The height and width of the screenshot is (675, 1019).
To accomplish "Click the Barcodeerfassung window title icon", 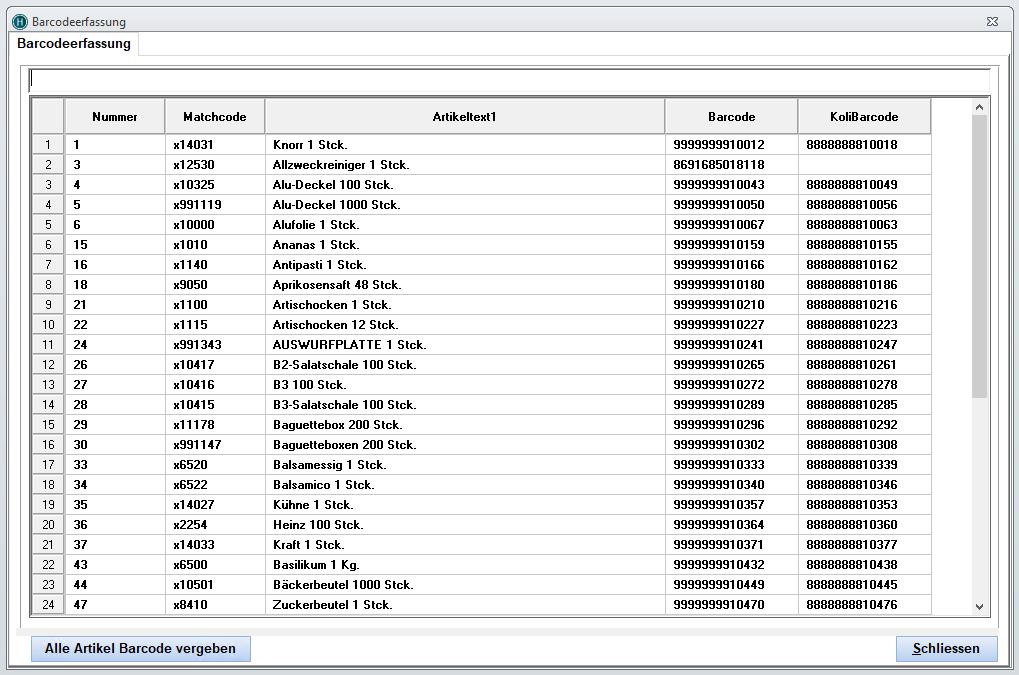I will [19, 21].
